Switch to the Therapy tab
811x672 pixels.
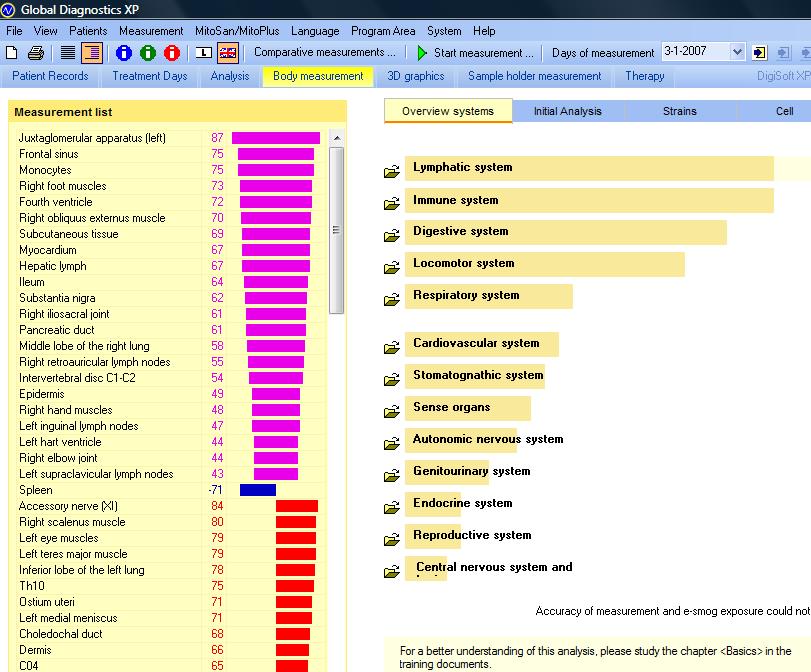(x=644, y=76)
